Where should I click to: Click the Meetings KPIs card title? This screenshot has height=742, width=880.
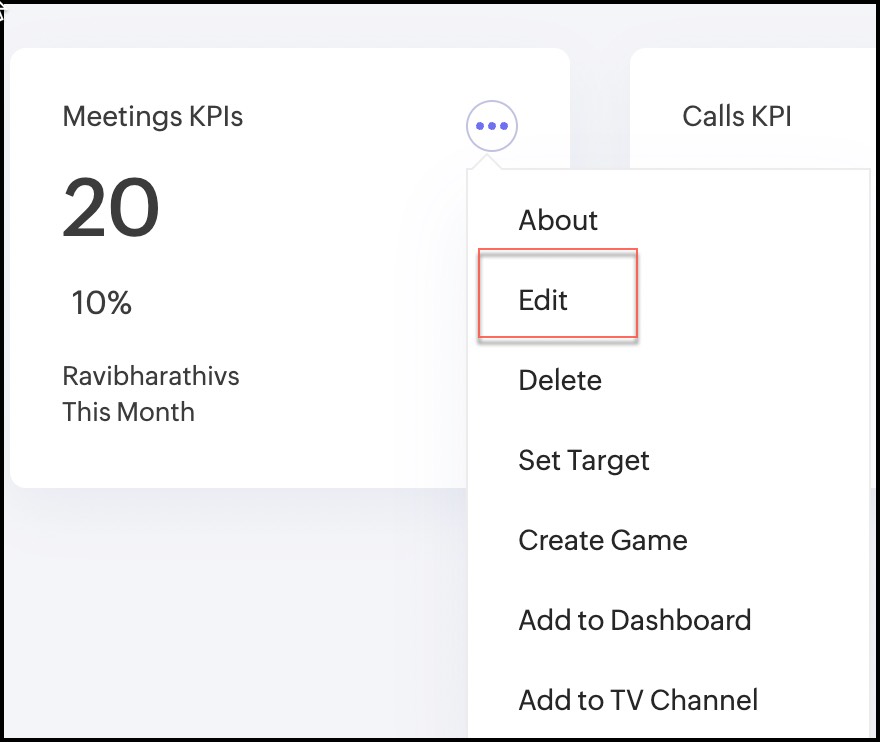(x=152, y=116)
